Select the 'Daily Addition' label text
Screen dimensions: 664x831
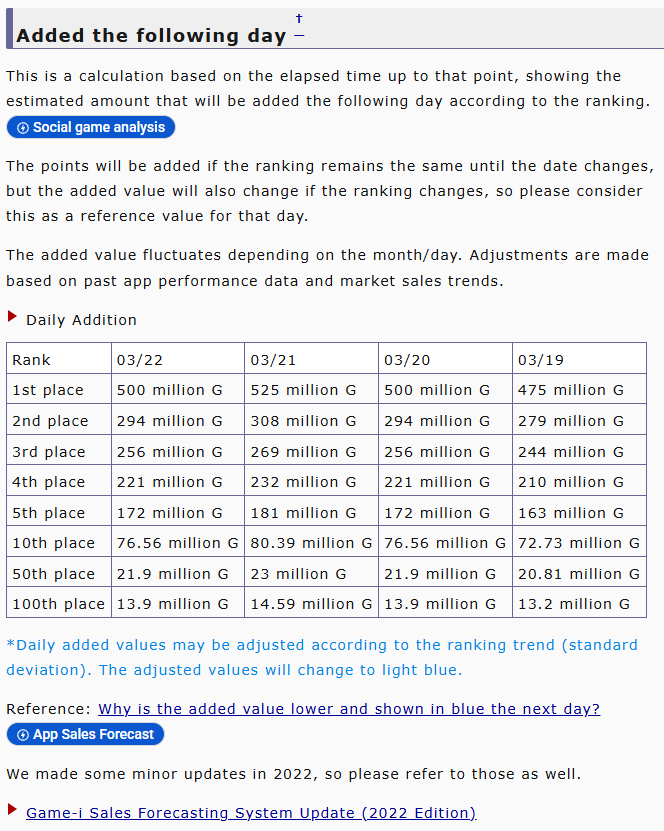(82, 320)
